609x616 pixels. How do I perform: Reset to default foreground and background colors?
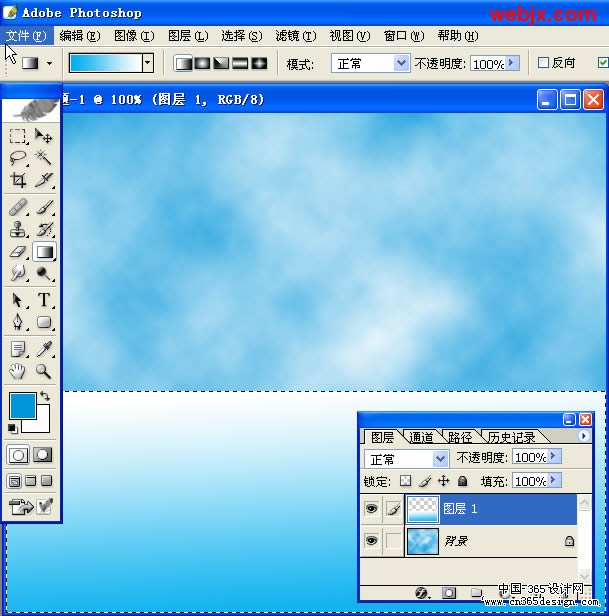click(13, 428)
